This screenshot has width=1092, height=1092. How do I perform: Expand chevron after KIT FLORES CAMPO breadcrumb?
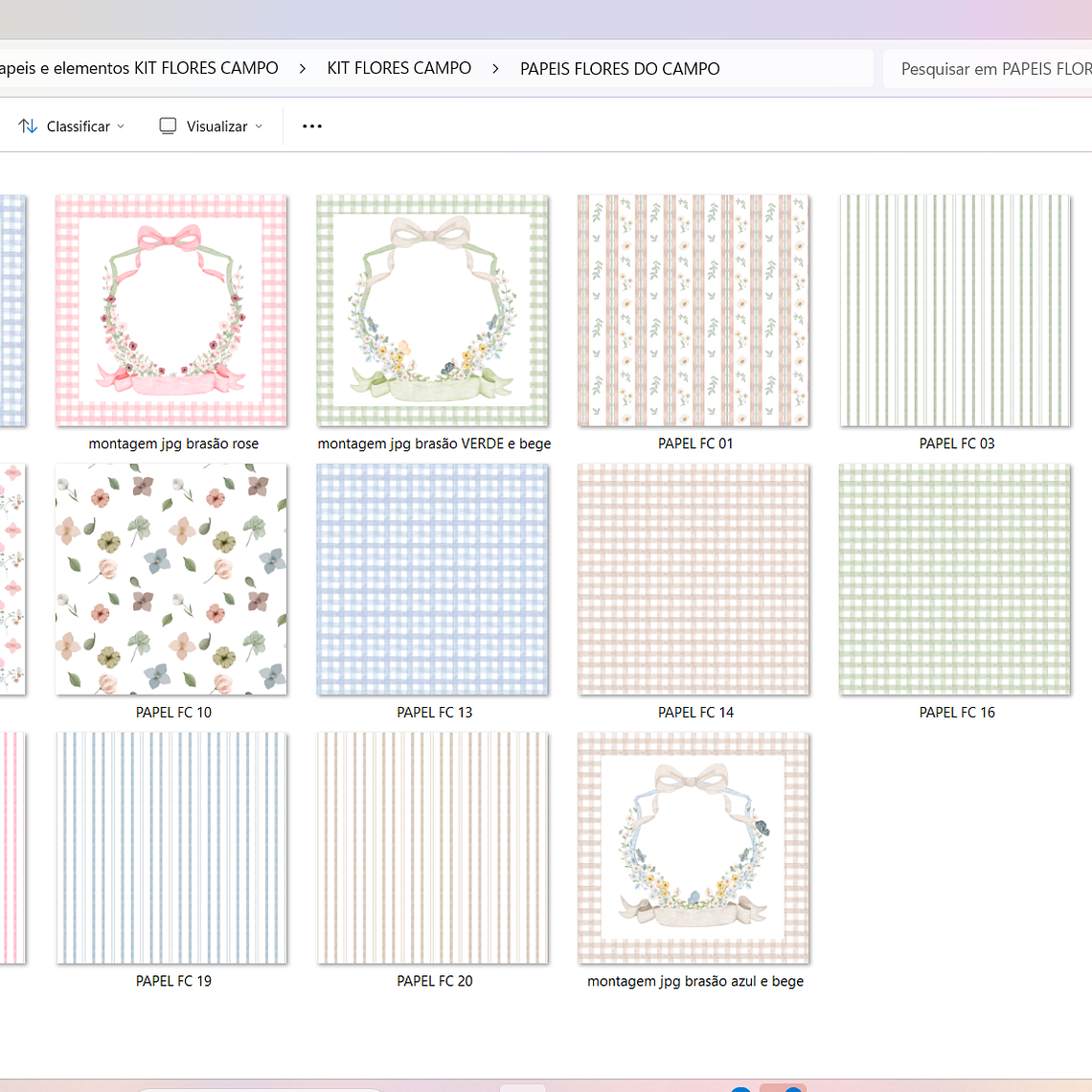495,69
